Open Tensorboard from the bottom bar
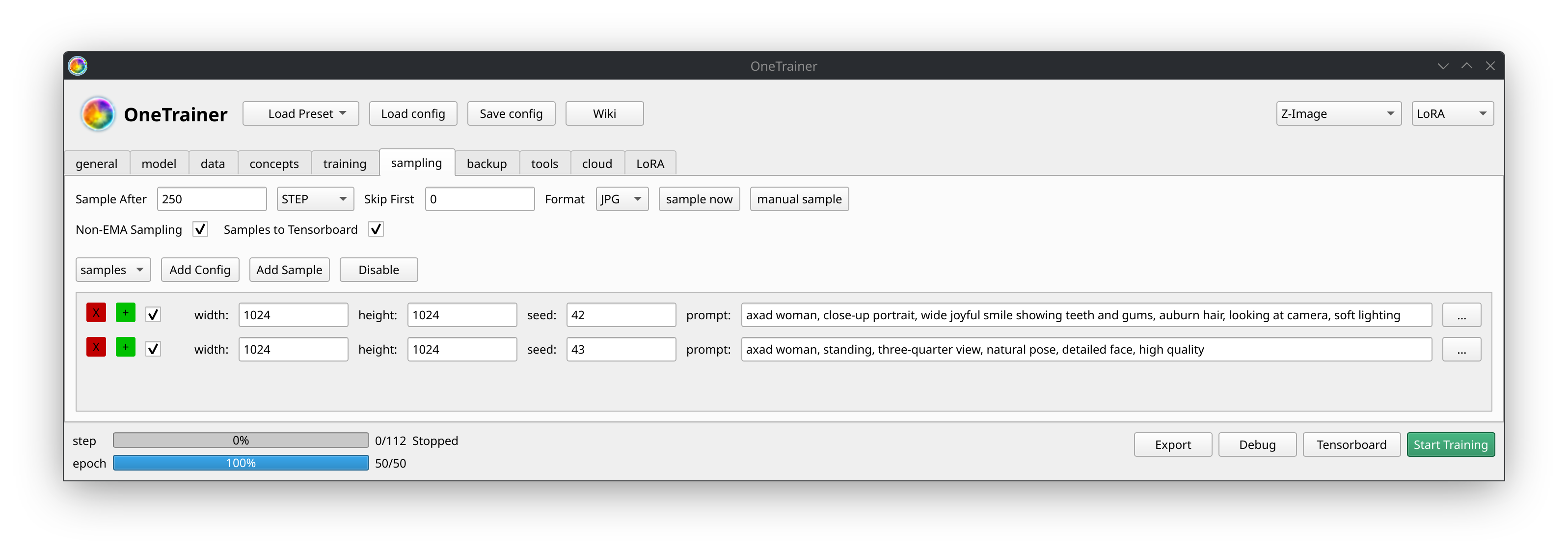The height and width of the screenshot is (556, 1568). point(1352,445)
